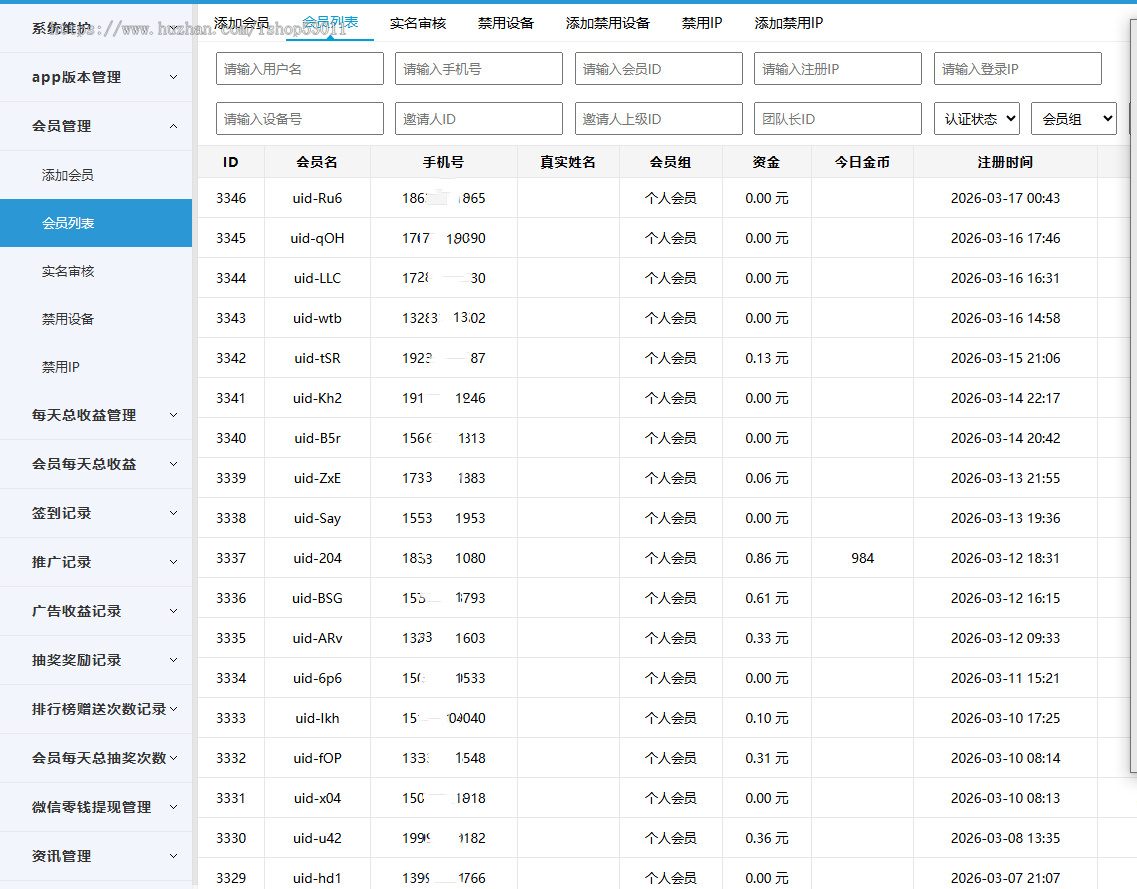Click the 0.86 元 balance cell
The image size is (1137, 889).
pos(766,558)
